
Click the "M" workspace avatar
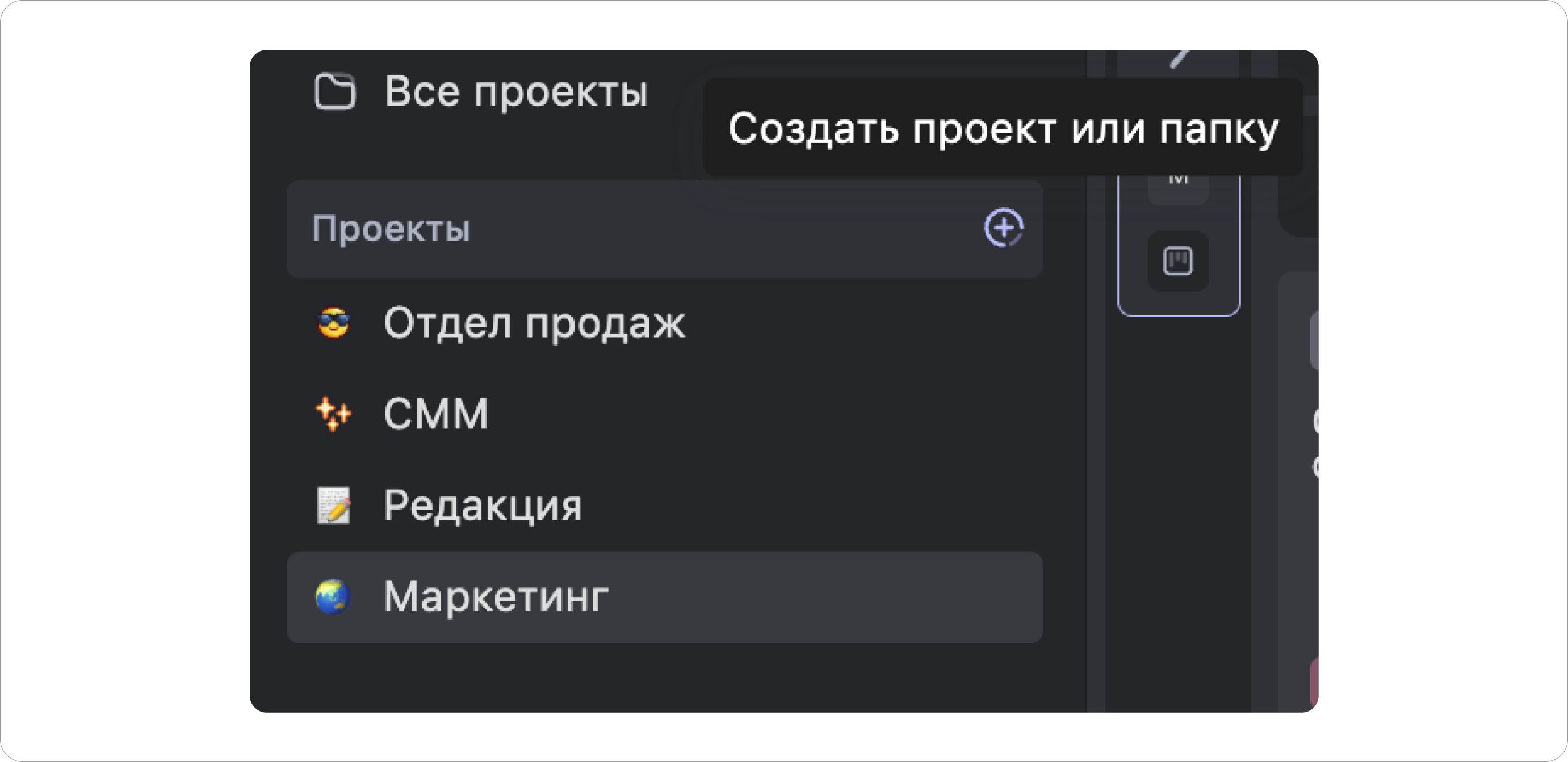pos(1179,180)
